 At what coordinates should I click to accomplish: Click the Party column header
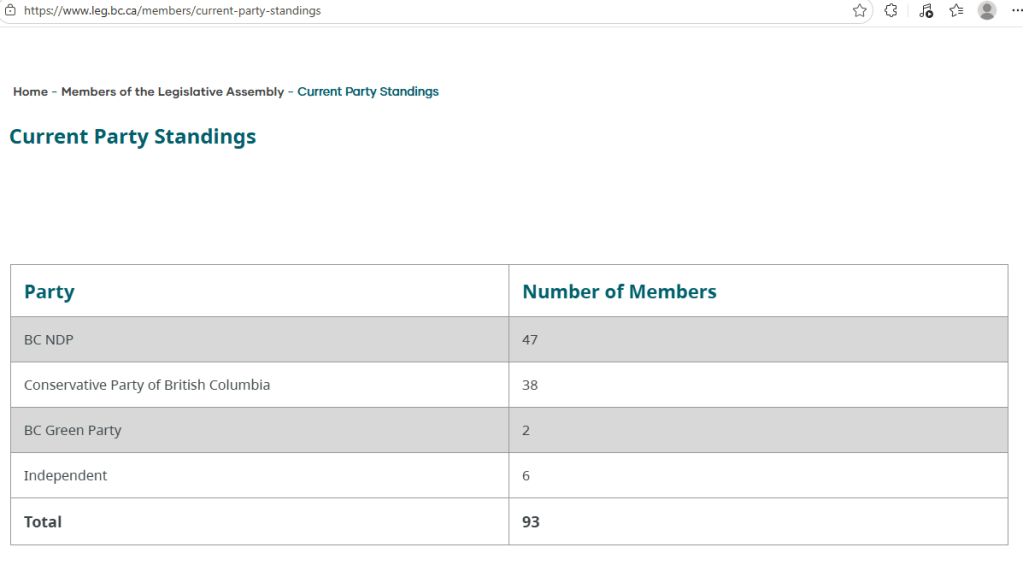49,292
